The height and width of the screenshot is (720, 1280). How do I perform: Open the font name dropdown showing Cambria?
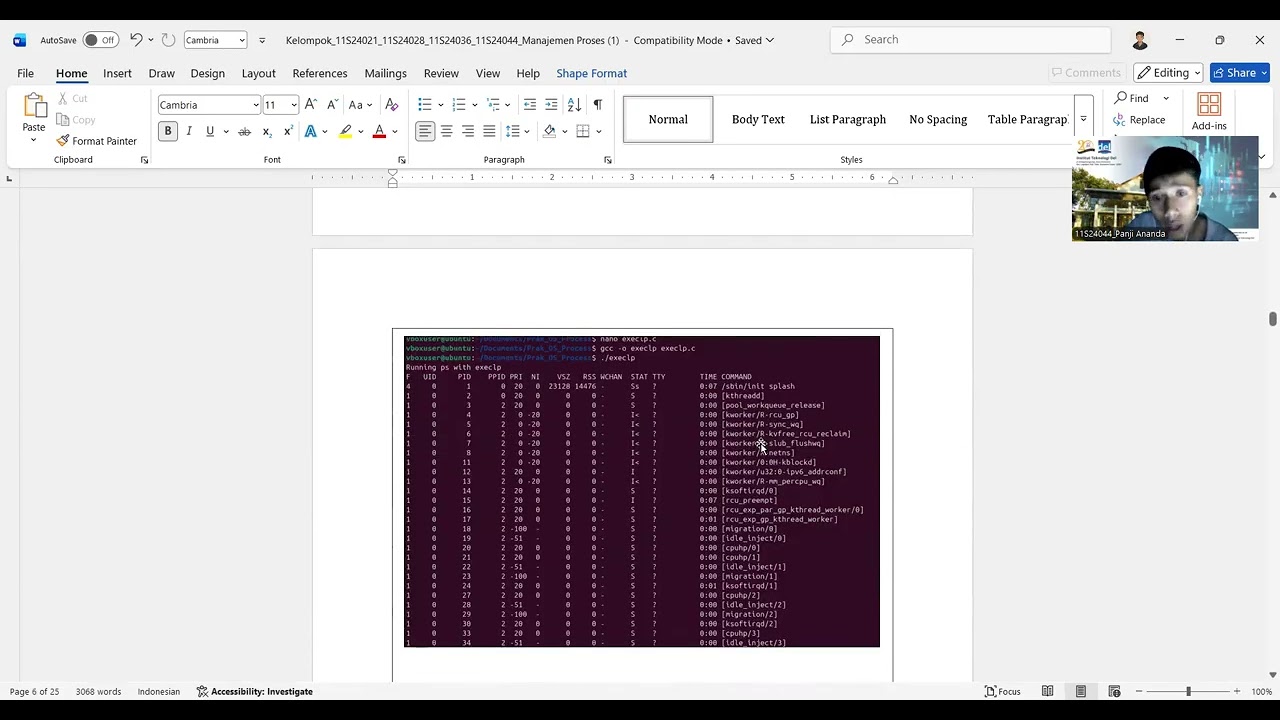pyautogui.click(x=256, y=105)
